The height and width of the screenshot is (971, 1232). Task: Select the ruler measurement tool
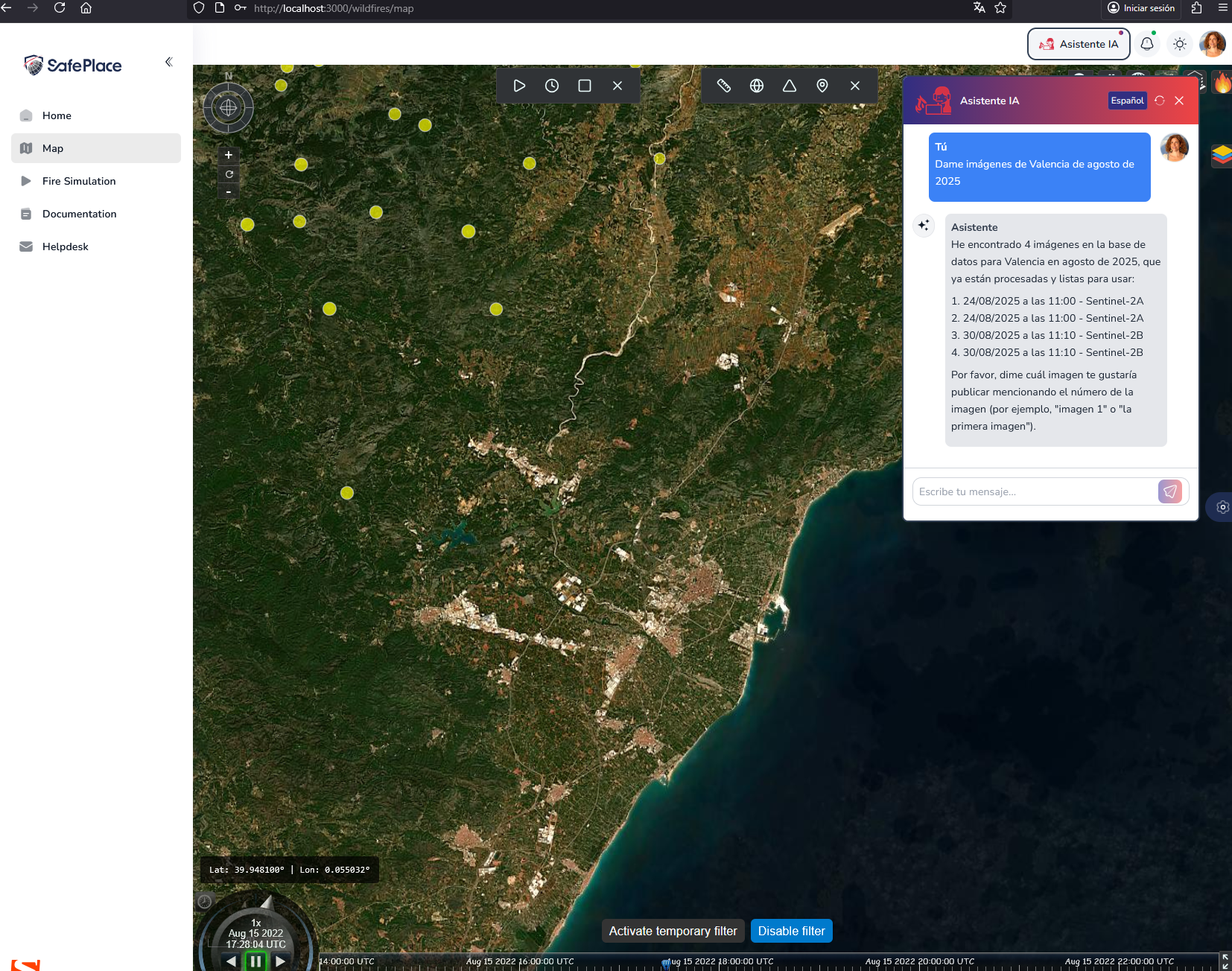click(x=723, y=86)
